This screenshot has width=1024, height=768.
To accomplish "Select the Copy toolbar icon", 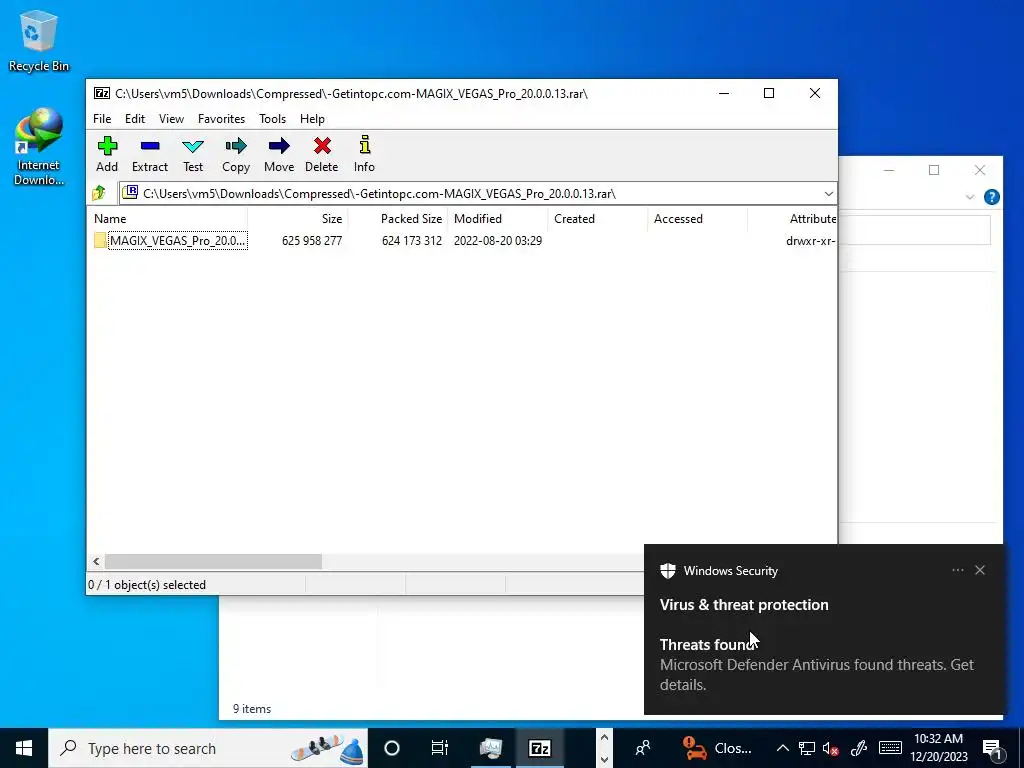I will point(236,154).
